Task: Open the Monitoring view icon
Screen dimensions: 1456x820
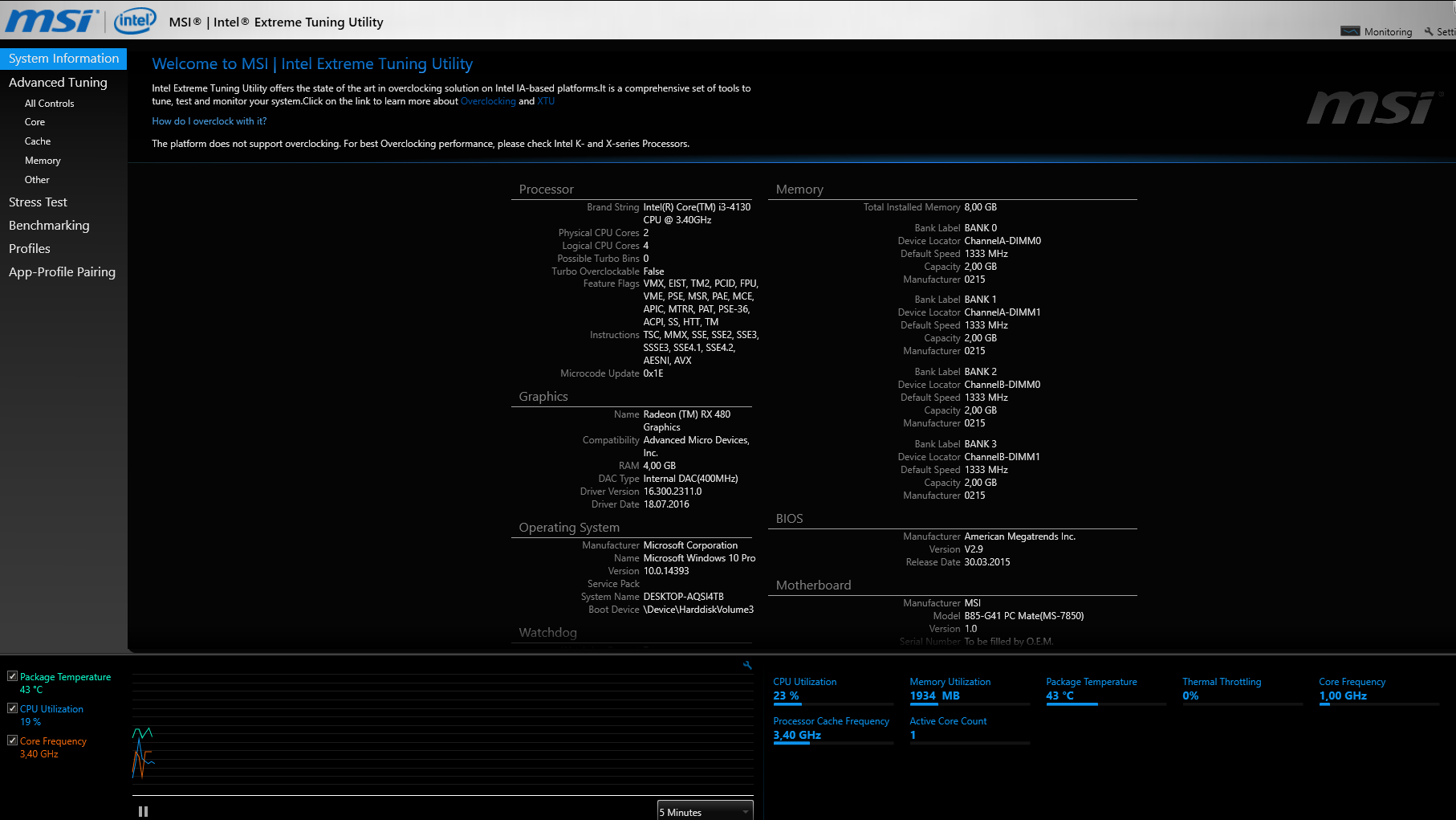Action: click(1350, 31)
